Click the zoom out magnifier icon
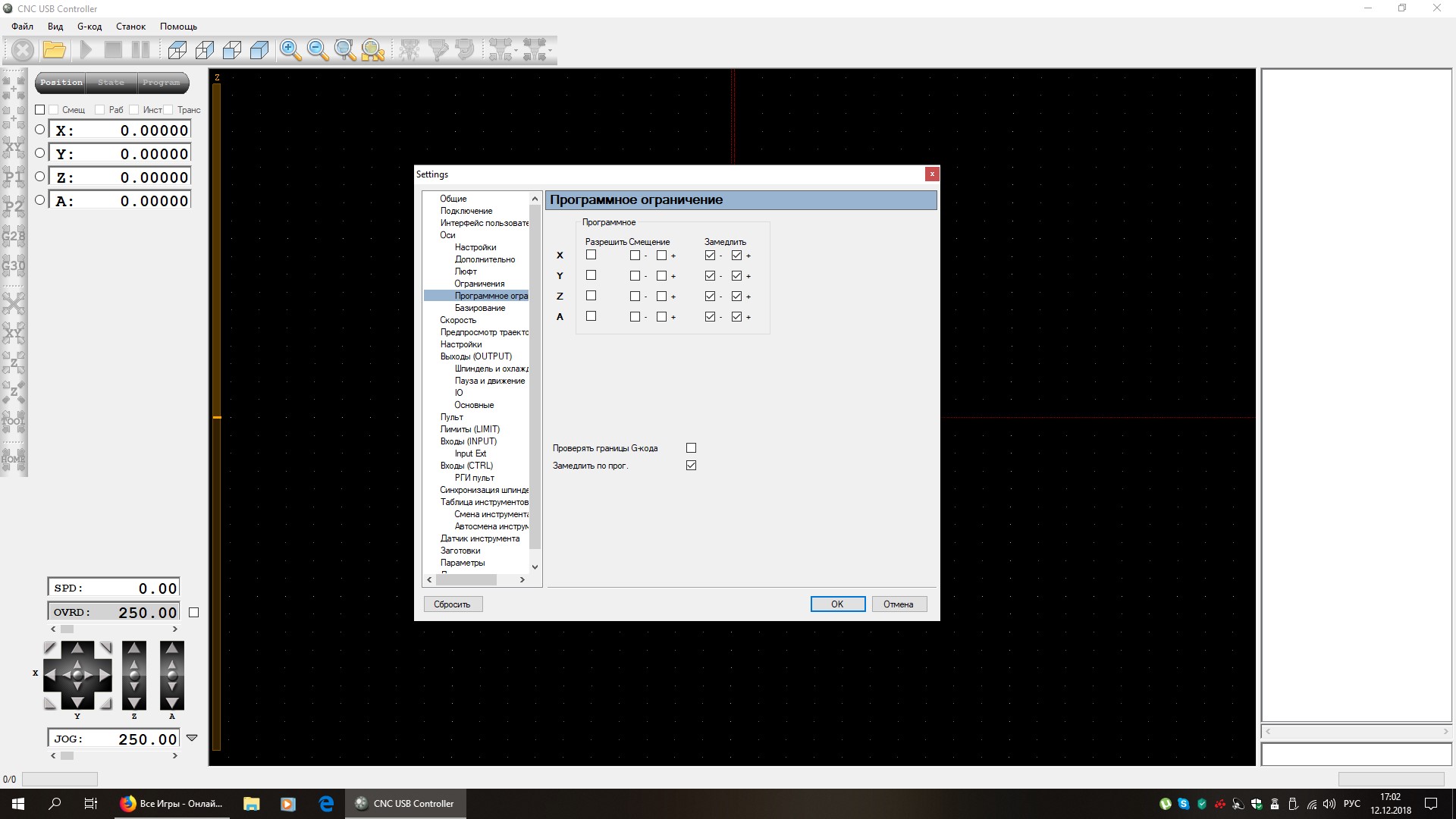The height and width of the screenshot is (819, 1456). 318,50
